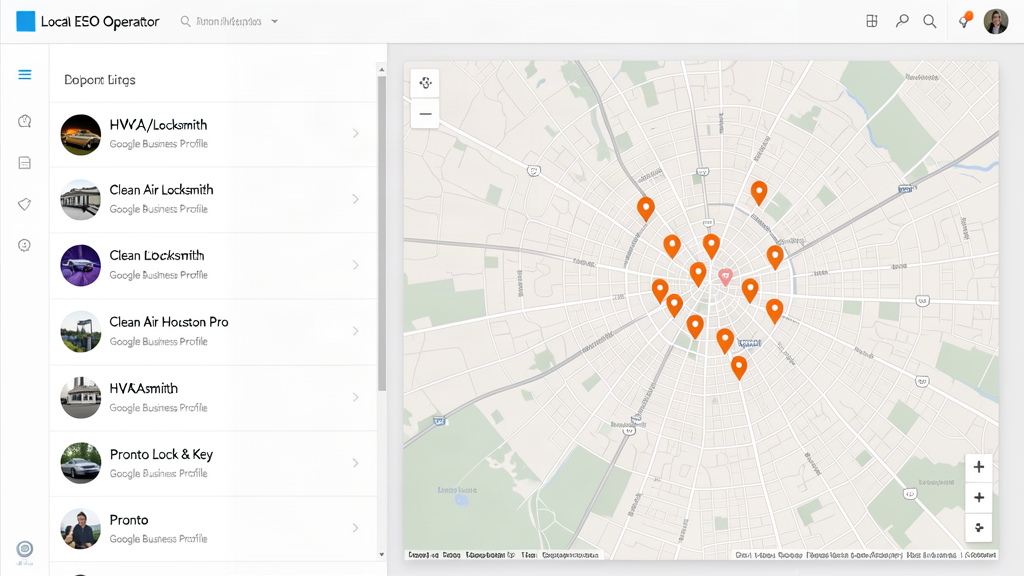
Task: Click the header search input field
Action: pyautogui.click(x=229, y=22)
